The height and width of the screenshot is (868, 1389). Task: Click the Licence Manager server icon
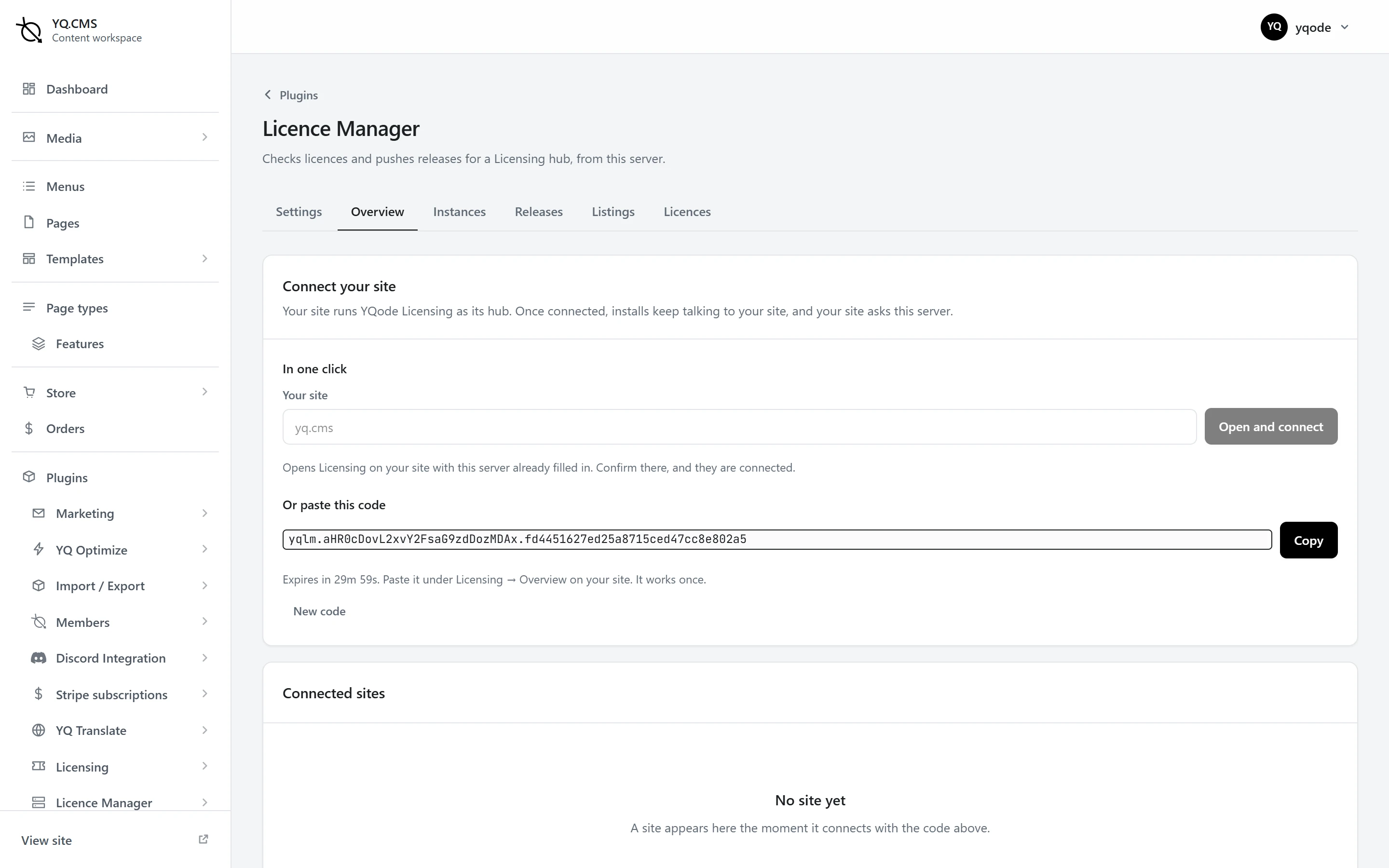coord(39,802)
